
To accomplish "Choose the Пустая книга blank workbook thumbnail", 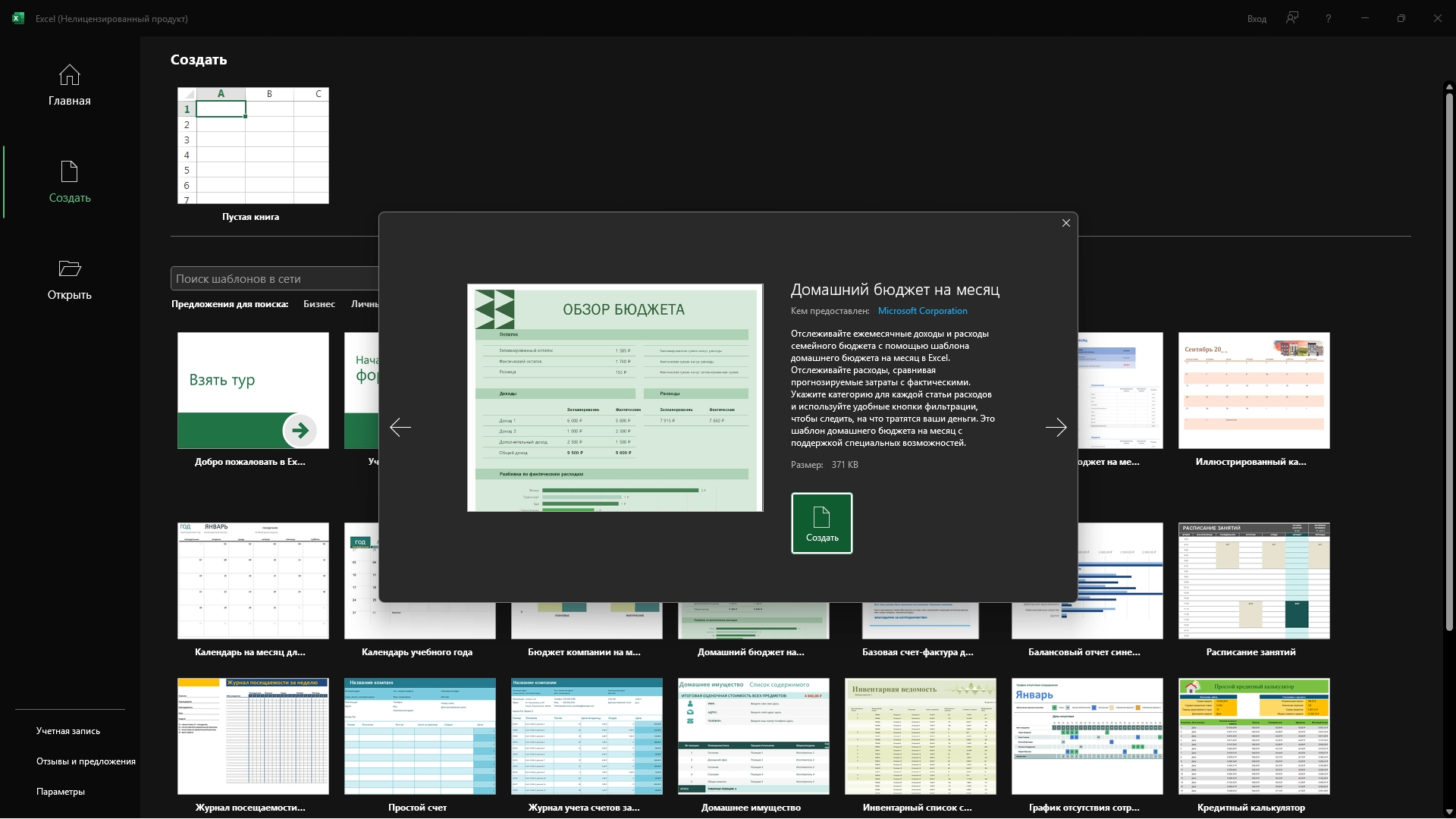I will tap(253, 146).
